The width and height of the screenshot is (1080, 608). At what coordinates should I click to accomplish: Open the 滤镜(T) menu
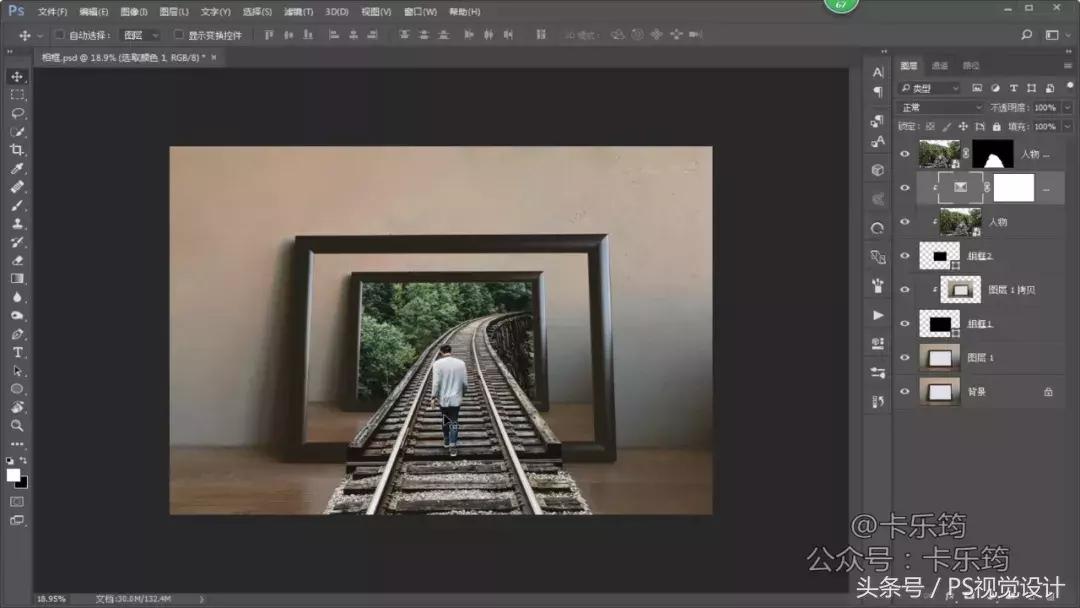pyautogui.click(x=298, y=12)
